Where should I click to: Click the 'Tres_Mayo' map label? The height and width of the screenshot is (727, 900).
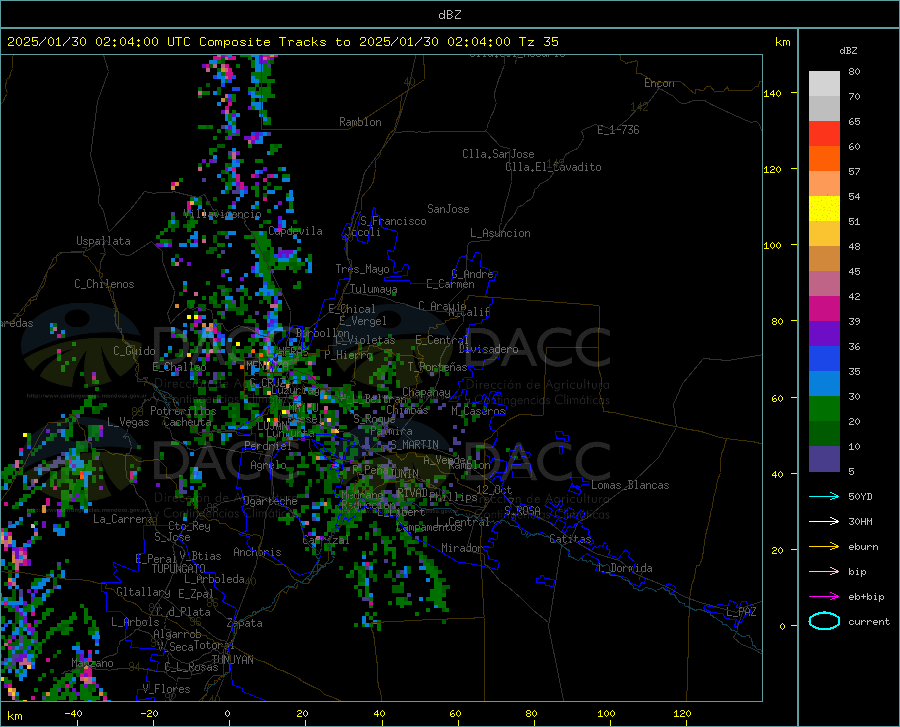[x=362, y=269]
